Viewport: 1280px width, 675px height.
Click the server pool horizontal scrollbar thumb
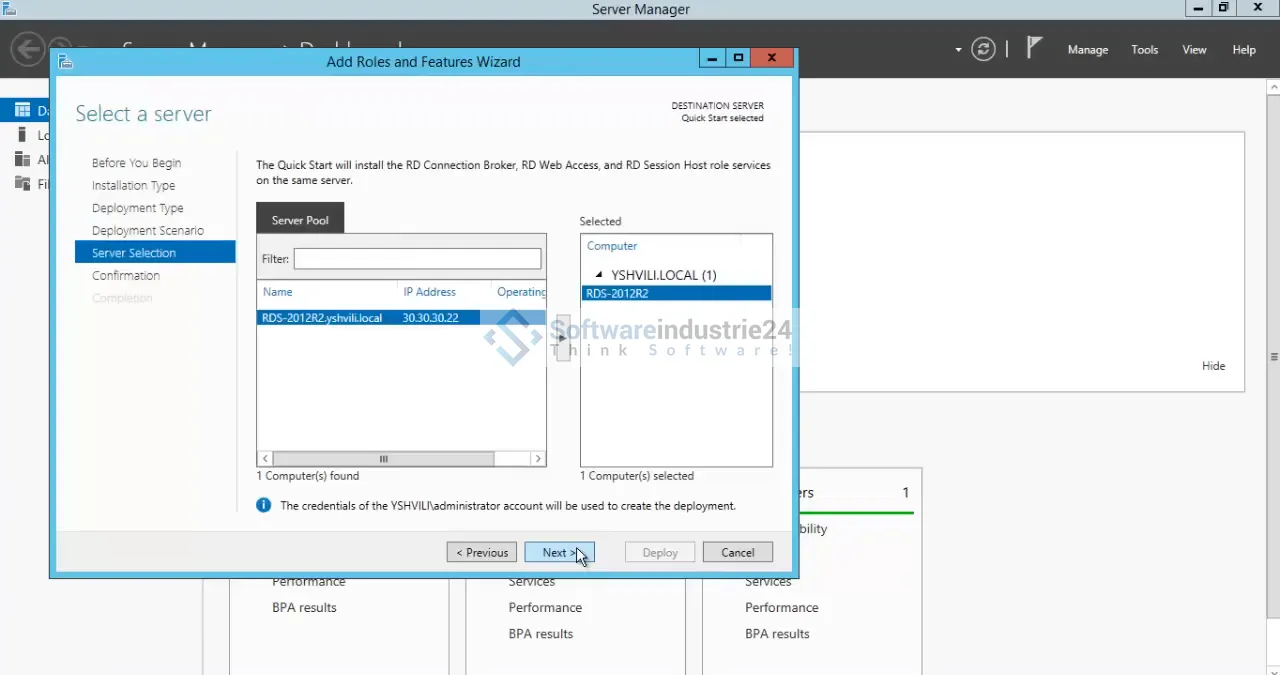pyautogui.click(x=383, y=459)
